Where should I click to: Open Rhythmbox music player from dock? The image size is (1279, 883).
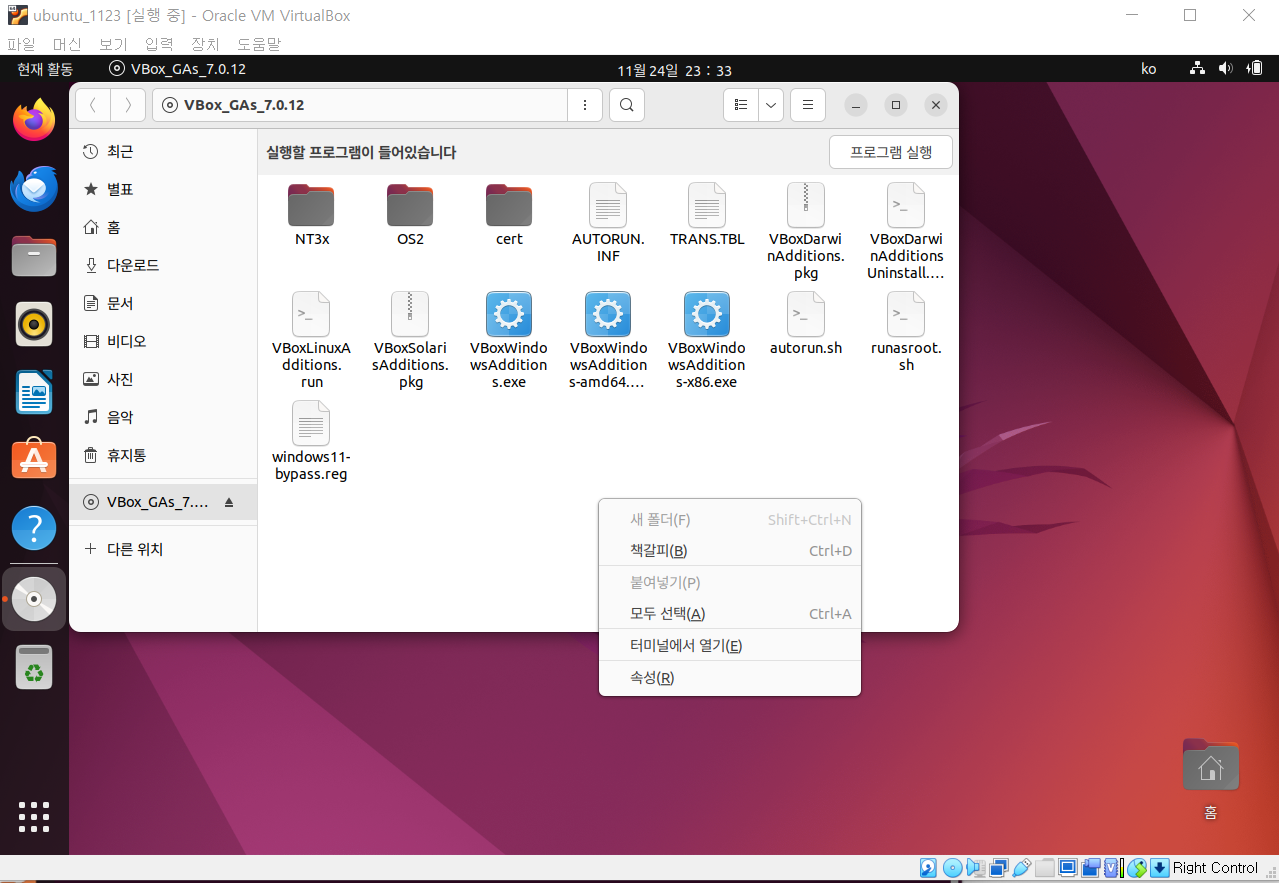34,324
